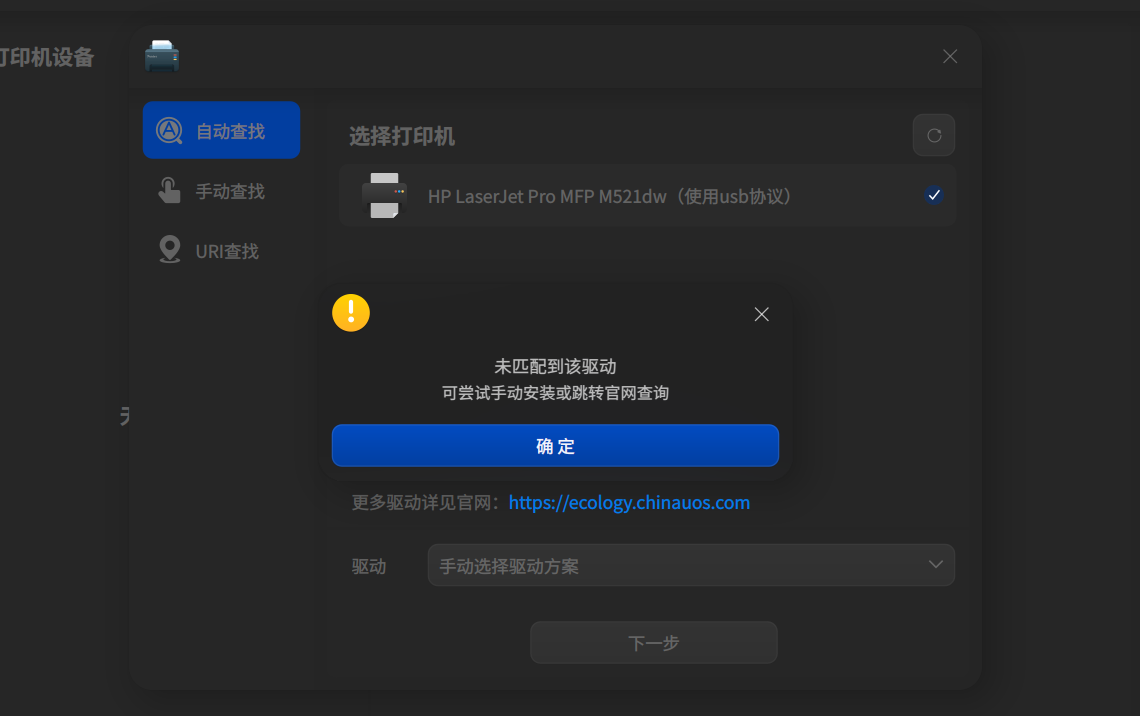The image size is (1140, 716).
Task: Click the 手动查找 hand icon
Action: point(168,190)
